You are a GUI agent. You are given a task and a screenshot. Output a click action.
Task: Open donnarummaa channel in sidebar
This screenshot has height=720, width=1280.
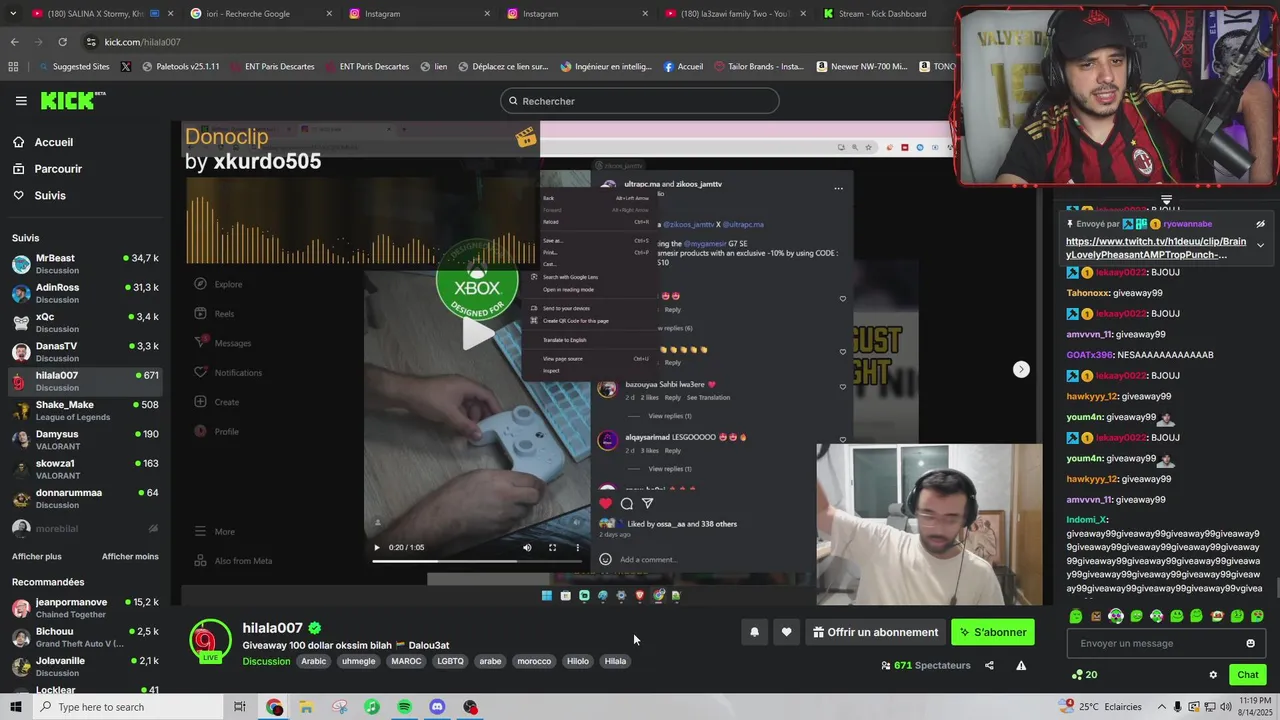click(x=85, y=498)
